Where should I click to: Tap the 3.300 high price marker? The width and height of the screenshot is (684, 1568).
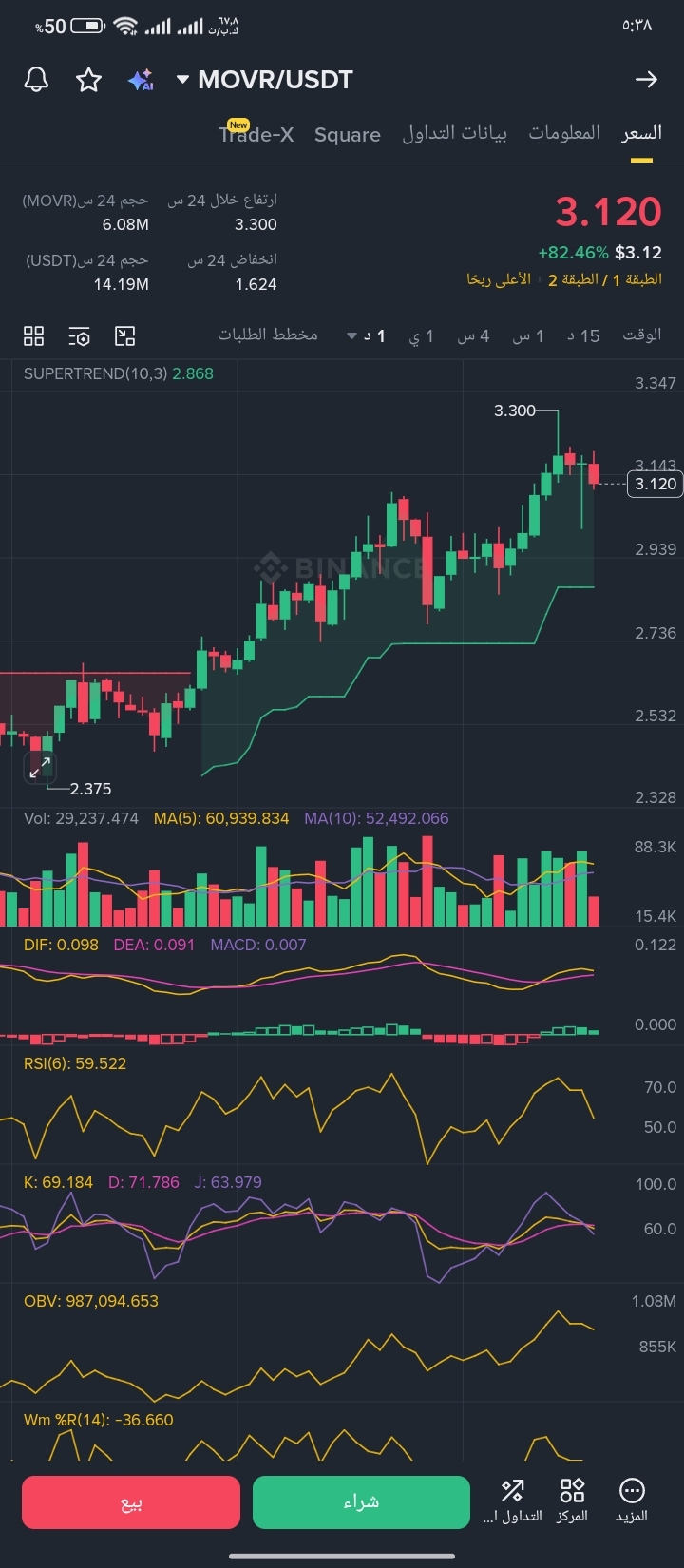(515, 411)
